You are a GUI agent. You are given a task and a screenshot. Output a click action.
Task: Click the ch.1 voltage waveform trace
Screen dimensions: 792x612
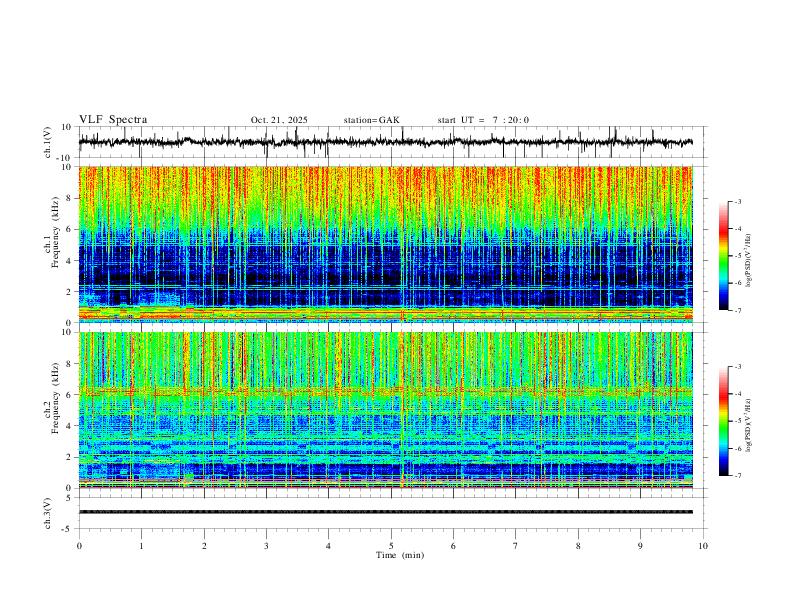click(386, 142)
